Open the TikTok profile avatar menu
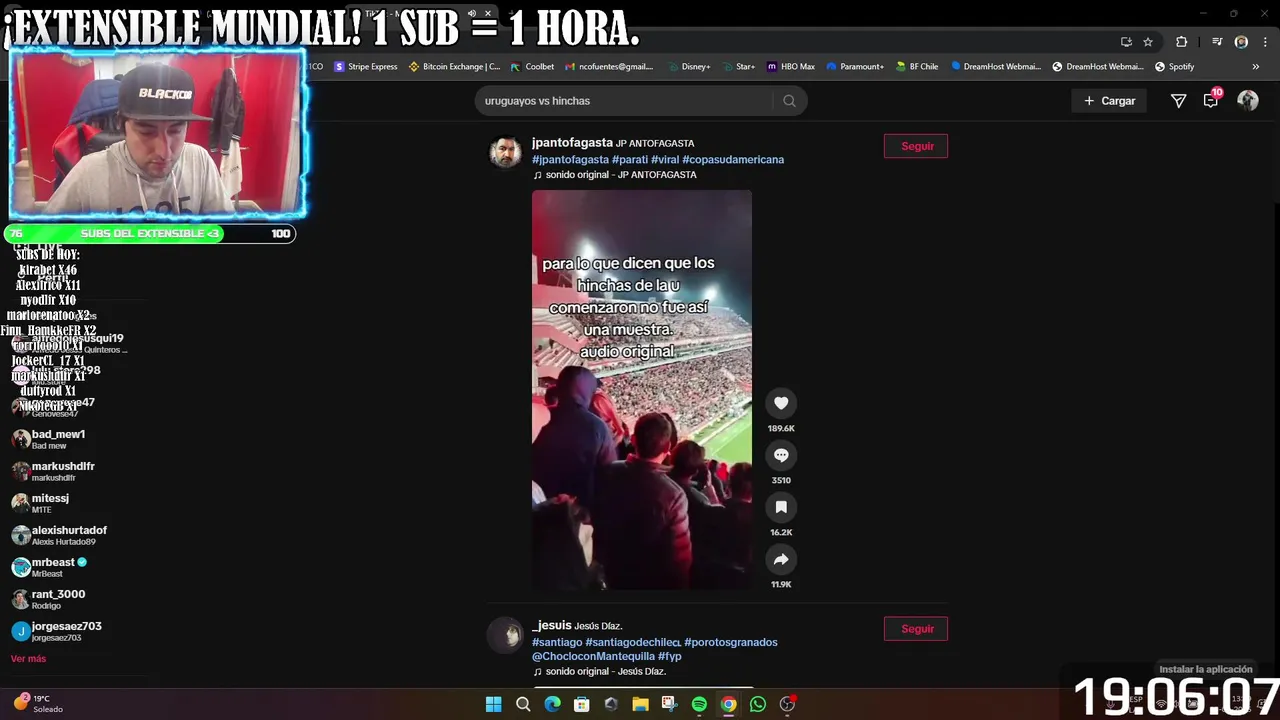 (1247, 100)
